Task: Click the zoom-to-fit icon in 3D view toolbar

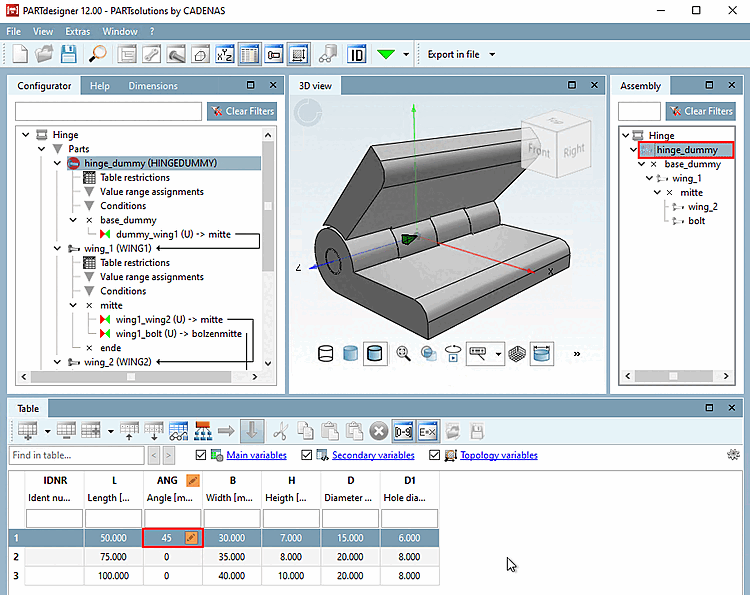Action: (x=404, y=353)
